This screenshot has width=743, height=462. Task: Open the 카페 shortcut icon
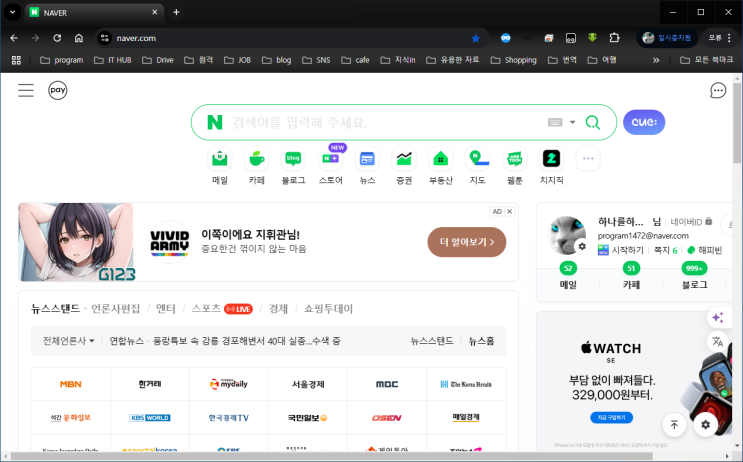click(256, 159)
